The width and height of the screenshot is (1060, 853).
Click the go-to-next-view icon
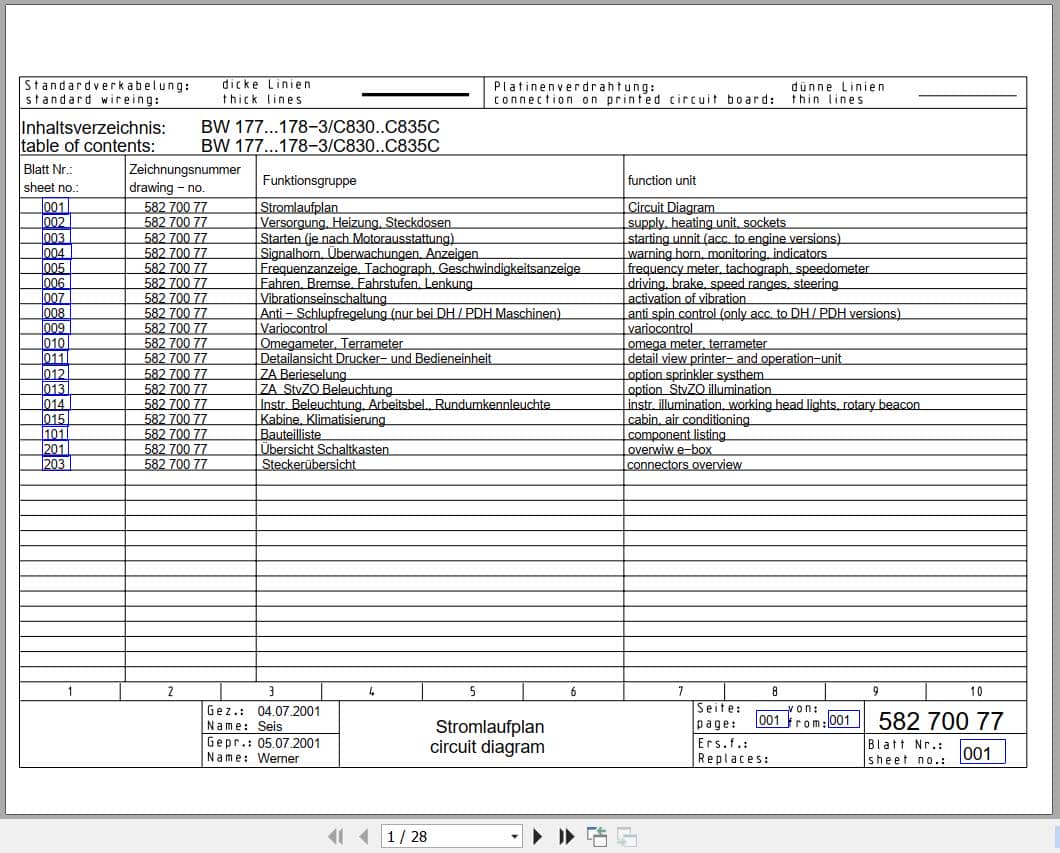627,837
